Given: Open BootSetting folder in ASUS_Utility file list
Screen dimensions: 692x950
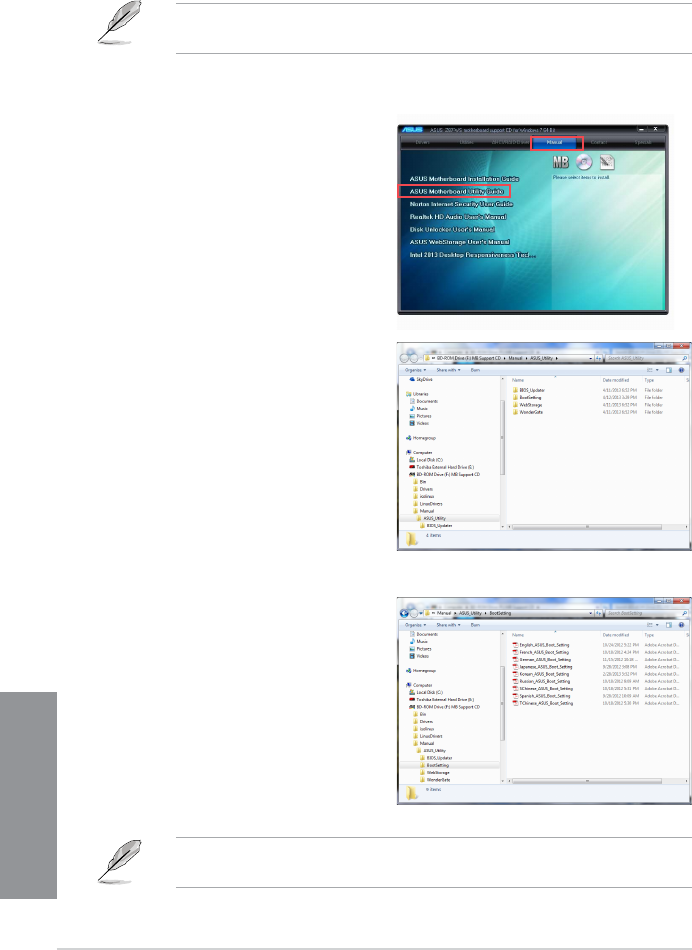Looking at the screenshot, I should click(x=527, y=397).
